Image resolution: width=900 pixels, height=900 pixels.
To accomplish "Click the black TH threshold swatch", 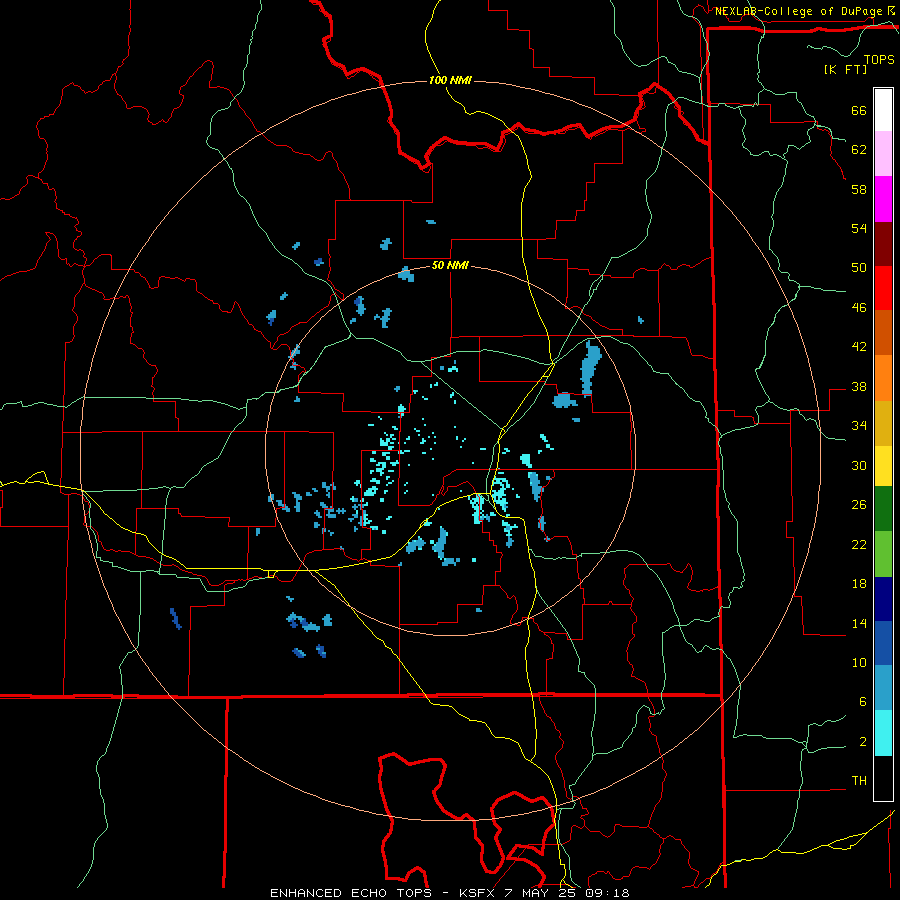I will click(883, 778).
